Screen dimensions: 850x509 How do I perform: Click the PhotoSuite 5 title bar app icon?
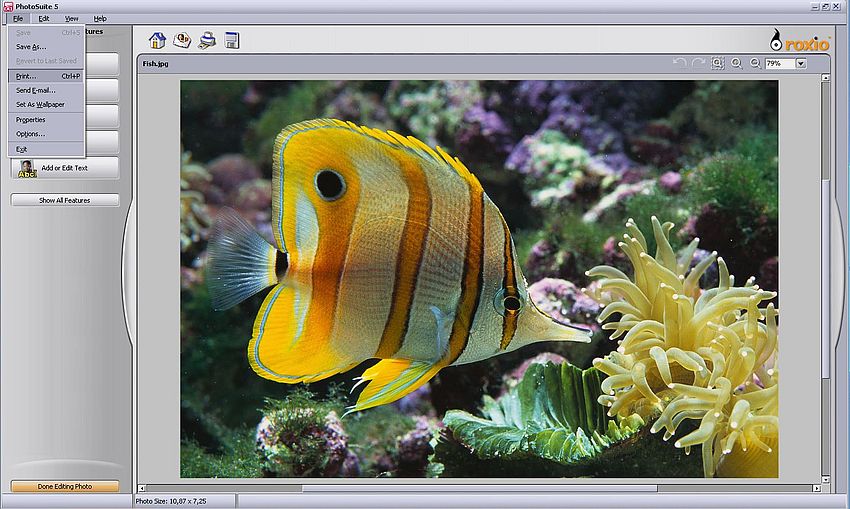[8, 7]
